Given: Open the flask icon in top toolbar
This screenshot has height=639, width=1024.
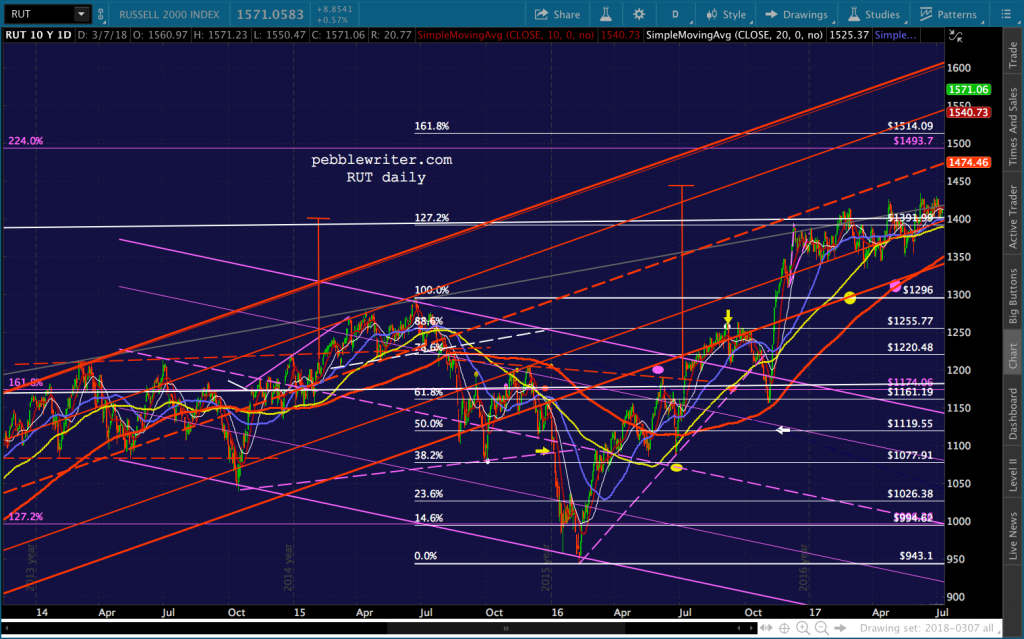Looking at the screenshot, I should pos(606,14).
